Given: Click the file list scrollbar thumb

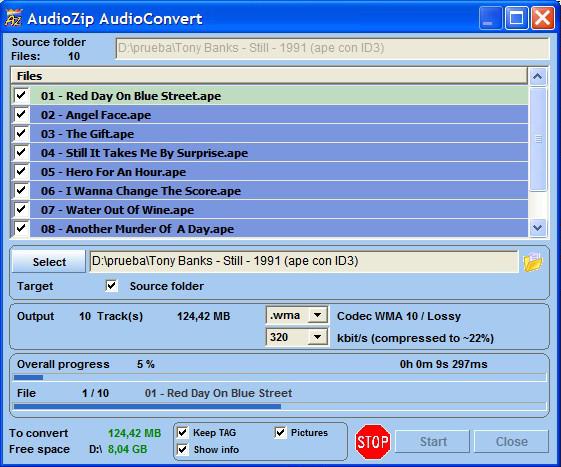Looking at the screenshot, I should tap(538, 139).
